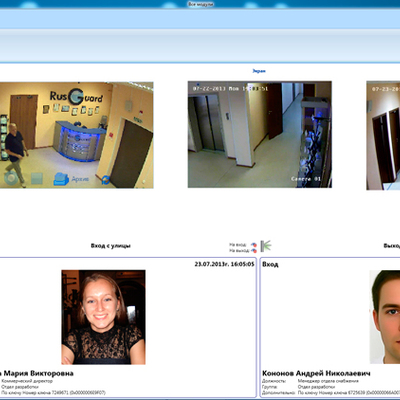This screenshot has width=400, height=400.
Task: Click the Все модули title text
Action: [201, 4]
